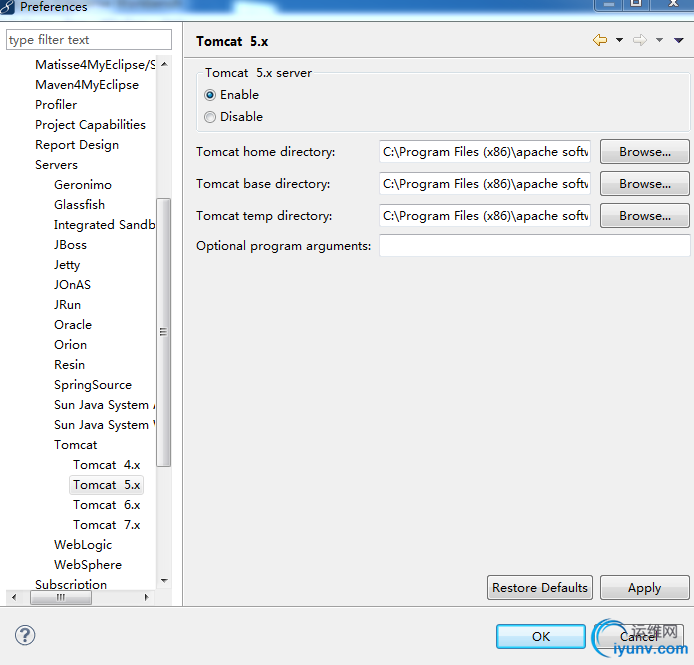Open the Profiler preferences

tap(56, 104)
